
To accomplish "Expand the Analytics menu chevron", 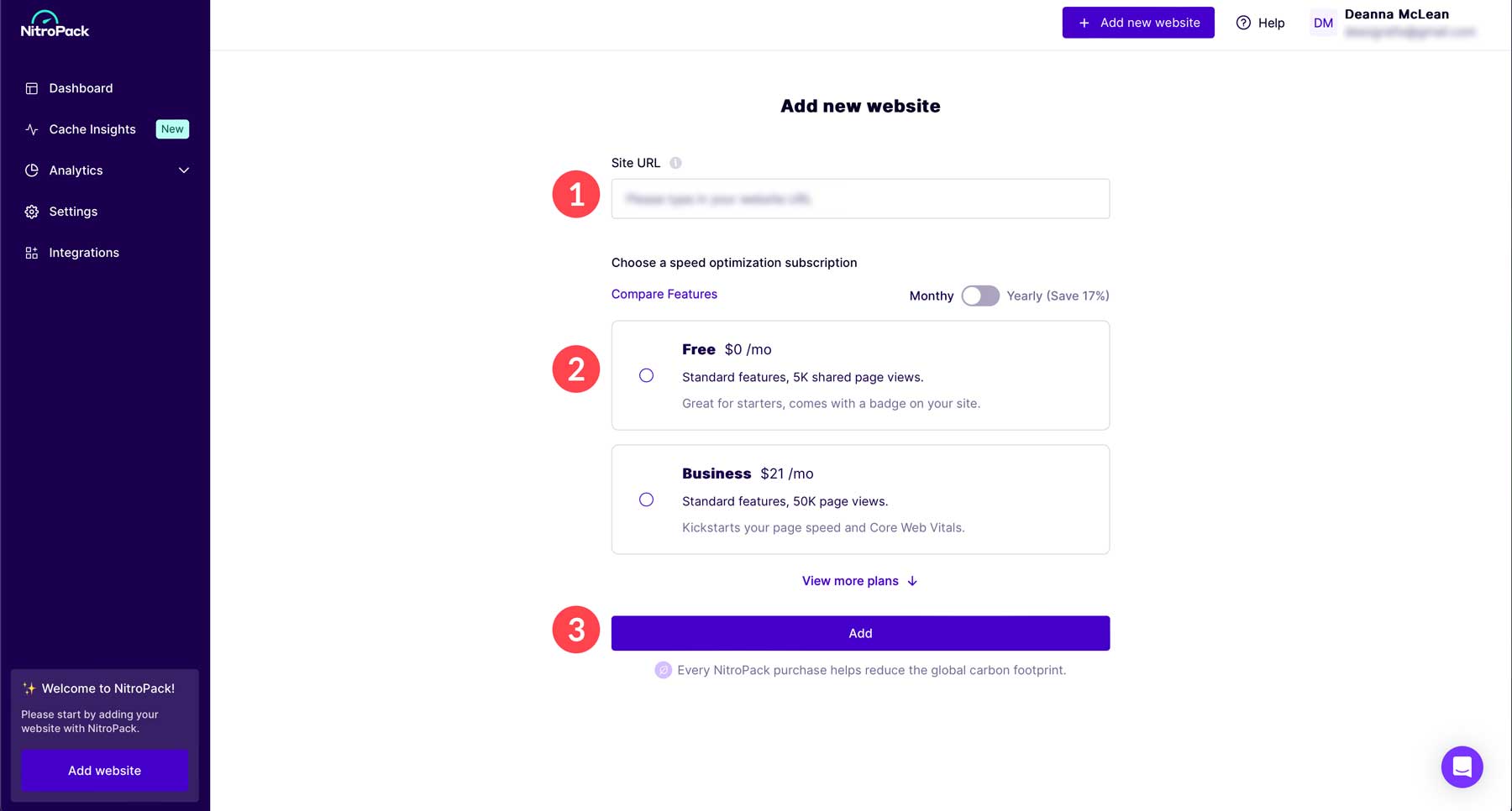I will pyautogui.click(x=184, y=170).
